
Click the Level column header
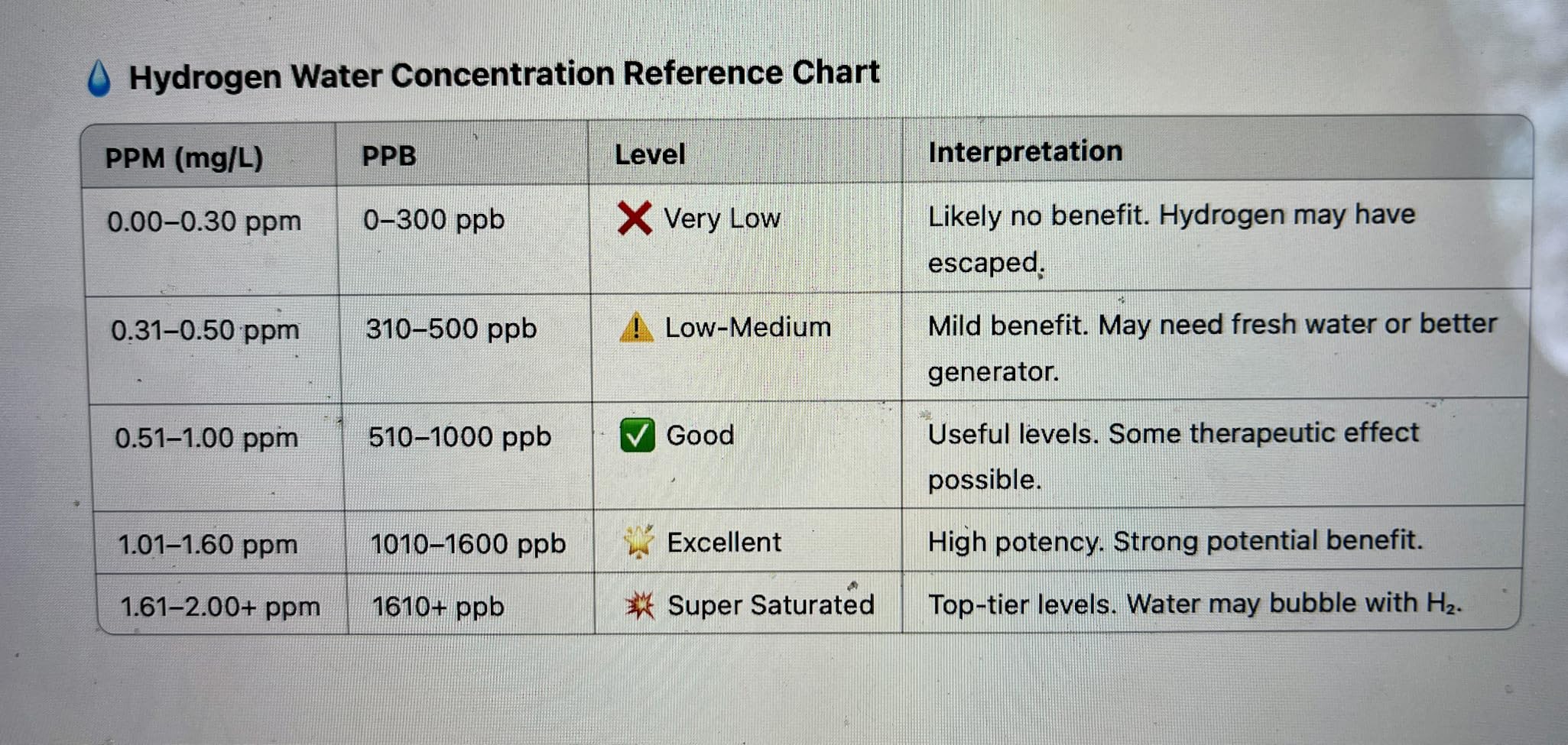[x=650, y=155]
